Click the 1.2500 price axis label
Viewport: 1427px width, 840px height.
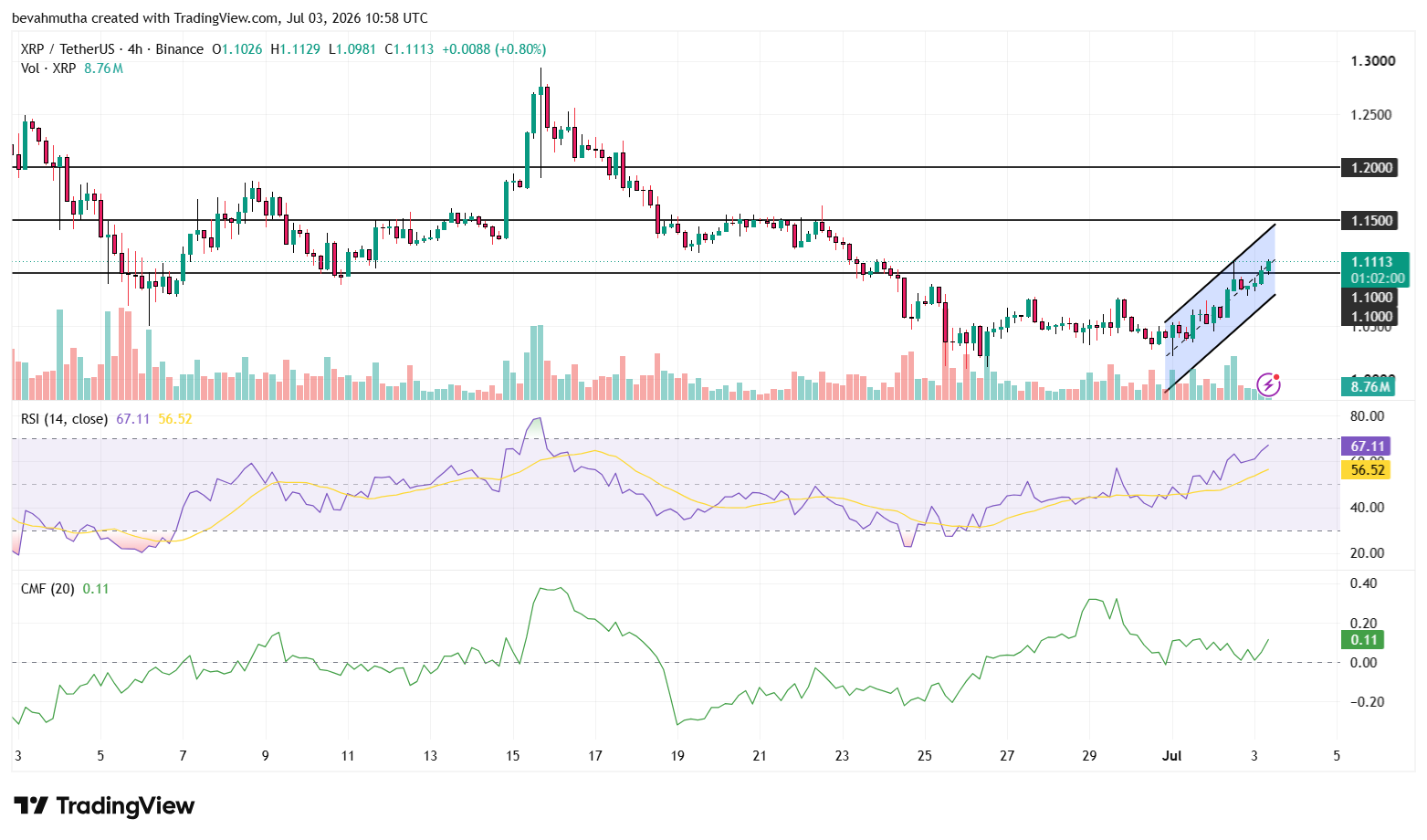coord(1372,115)
